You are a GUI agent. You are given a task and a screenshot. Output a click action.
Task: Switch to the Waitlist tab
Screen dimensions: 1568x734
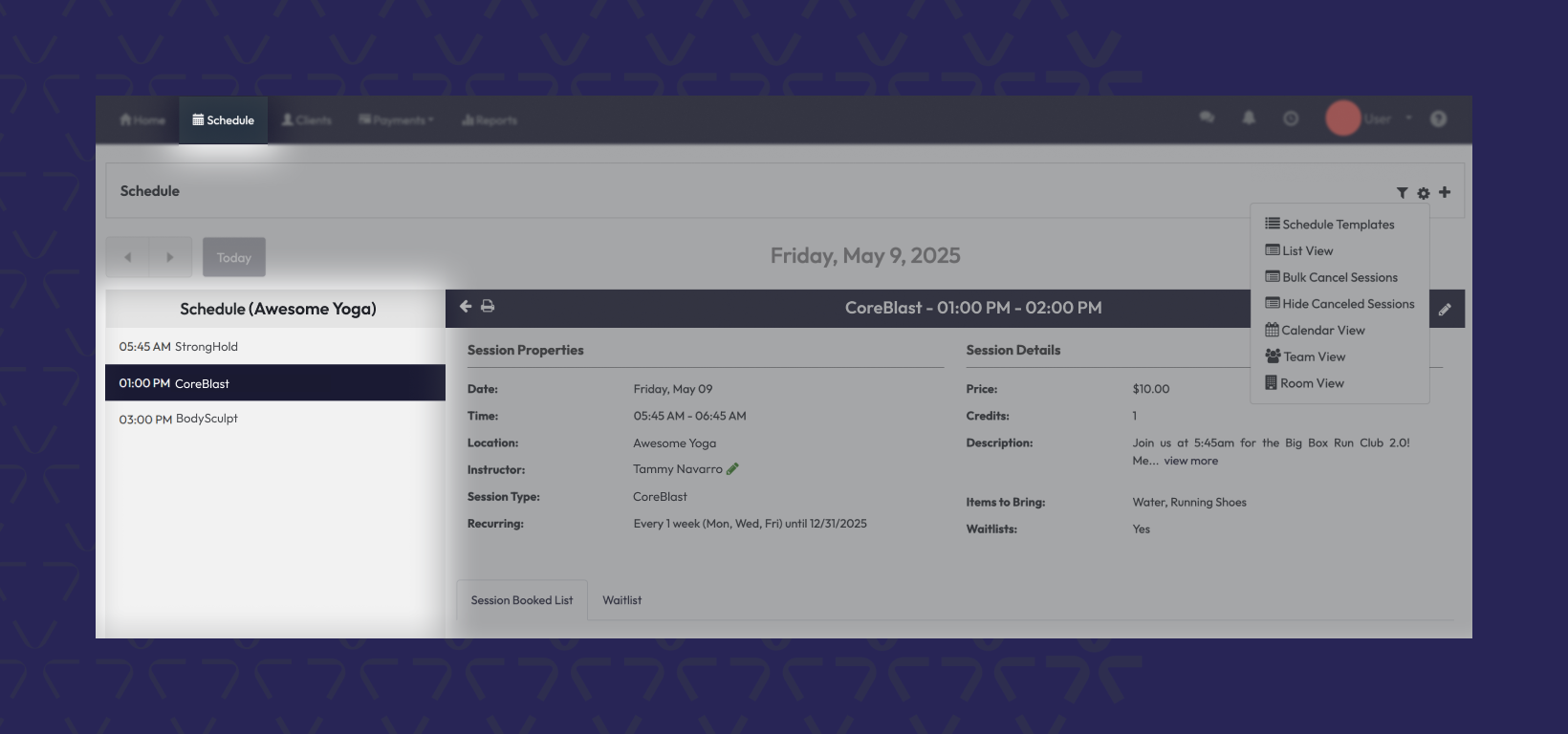[621, 600]
